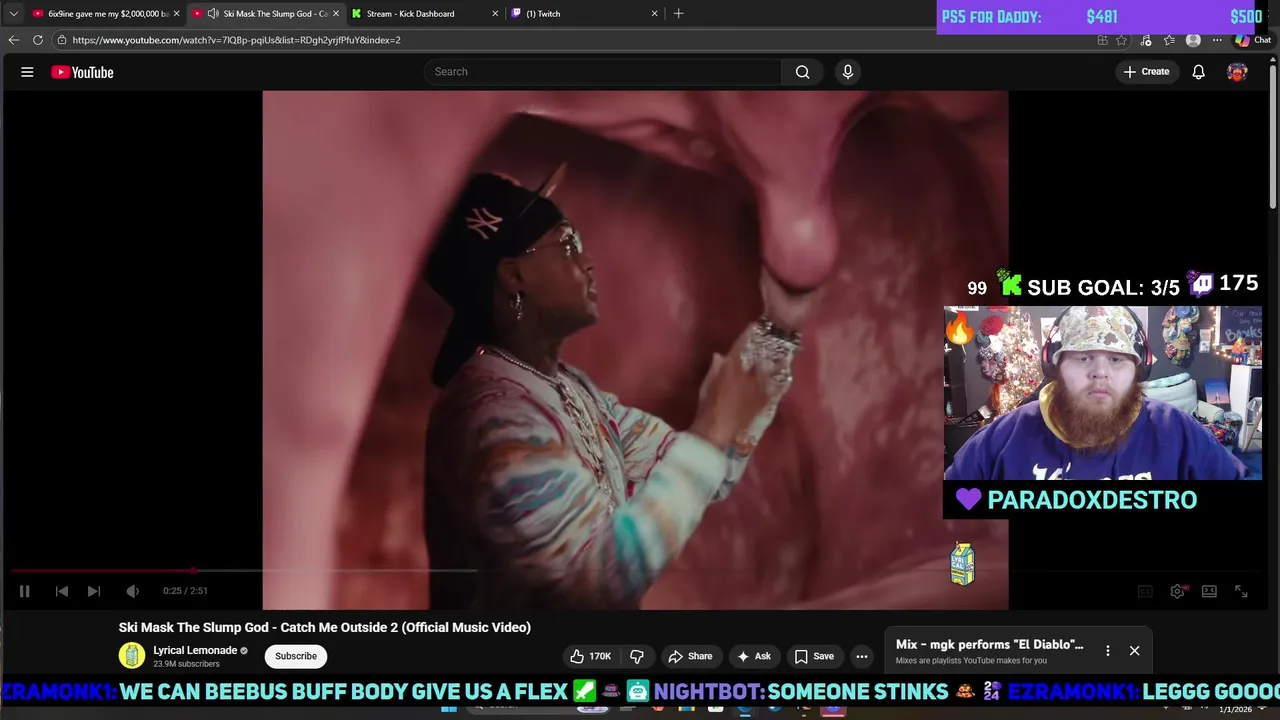Go back in browser history
Viewport: 1280px width, 720px height.
tap(13, 40)
